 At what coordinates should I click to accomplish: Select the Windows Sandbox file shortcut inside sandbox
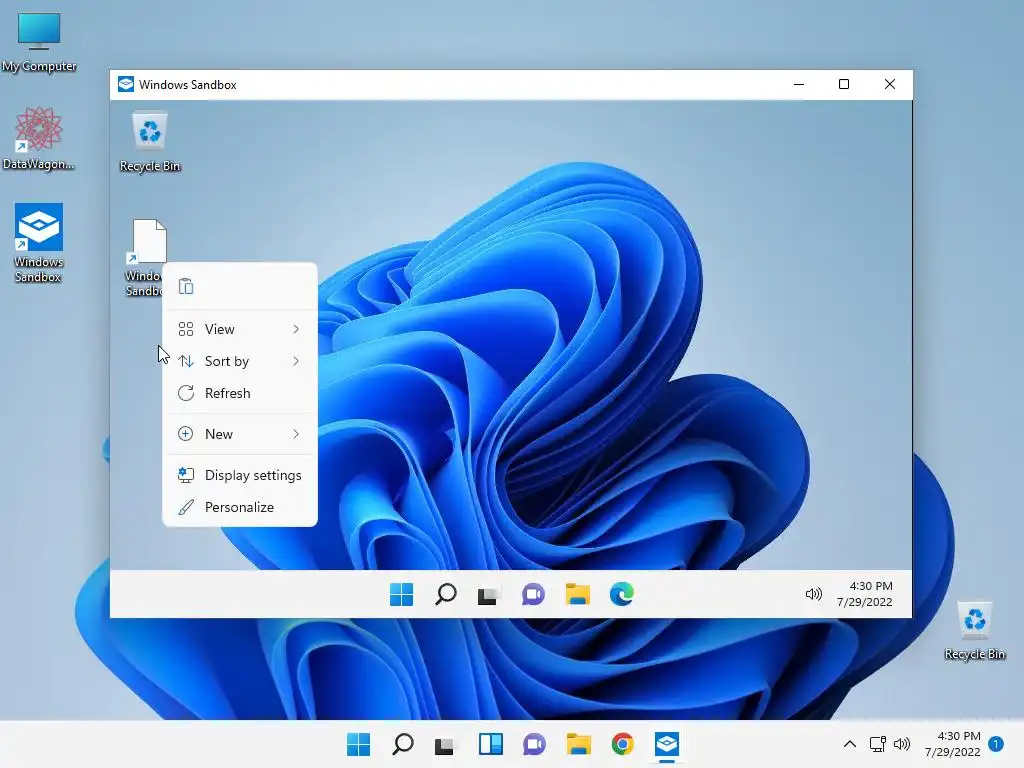pyautogui.click(x=145, y=258)
